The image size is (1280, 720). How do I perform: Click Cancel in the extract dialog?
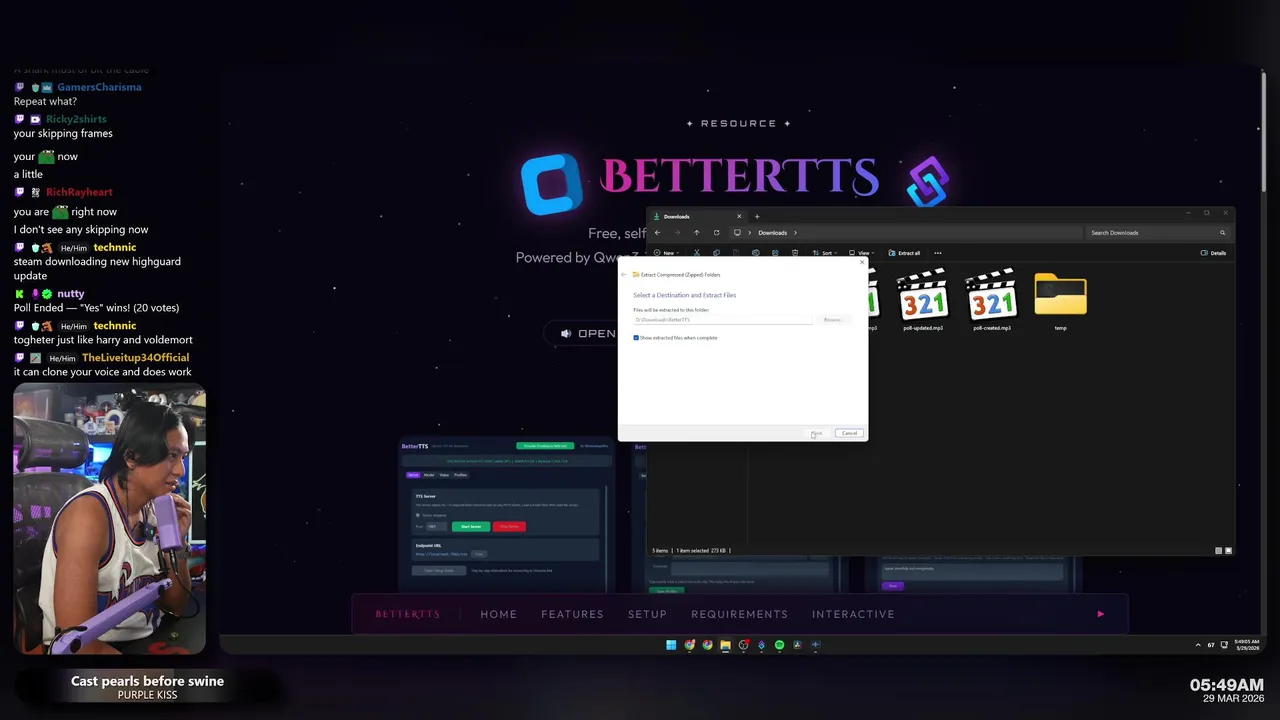[849, 433]
